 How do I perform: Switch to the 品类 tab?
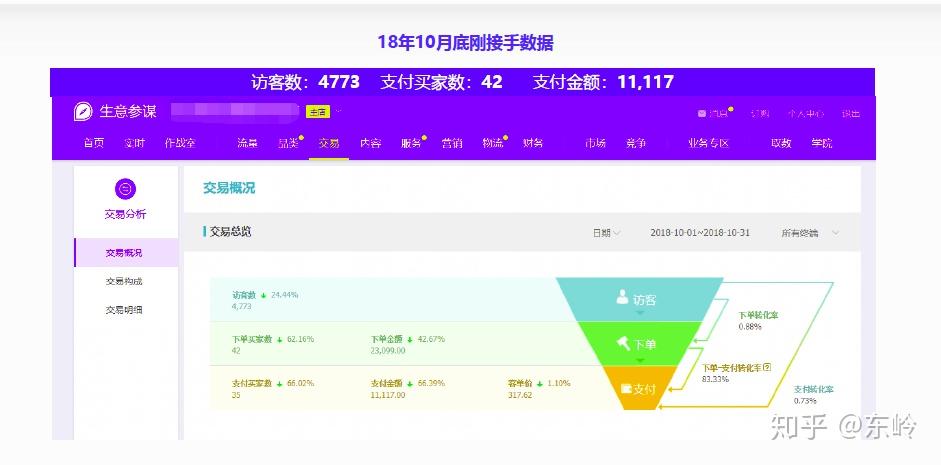(x=288, y=143)
